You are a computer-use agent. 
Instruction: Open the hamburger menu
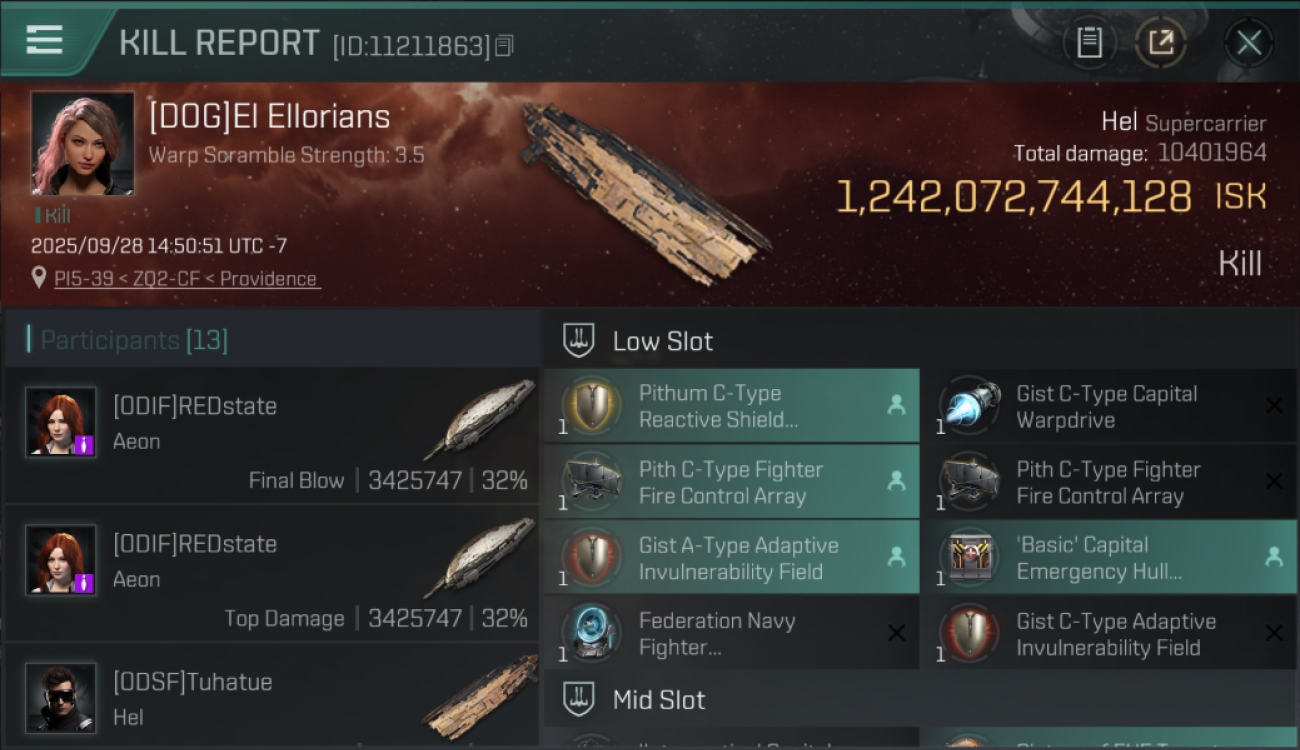45,40
